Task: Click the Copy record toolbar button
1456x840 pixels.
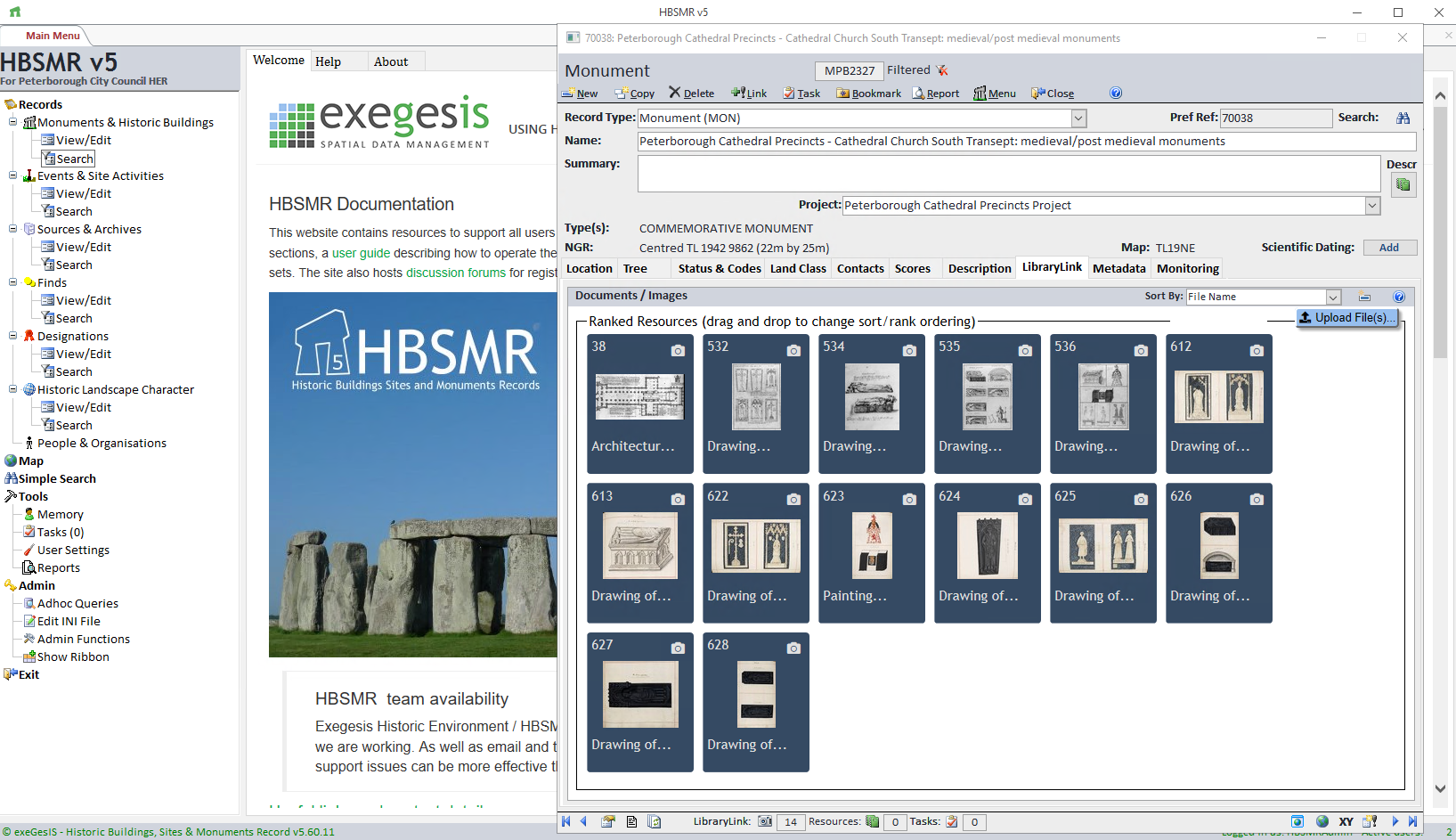Action: click(x=635, y=94)
